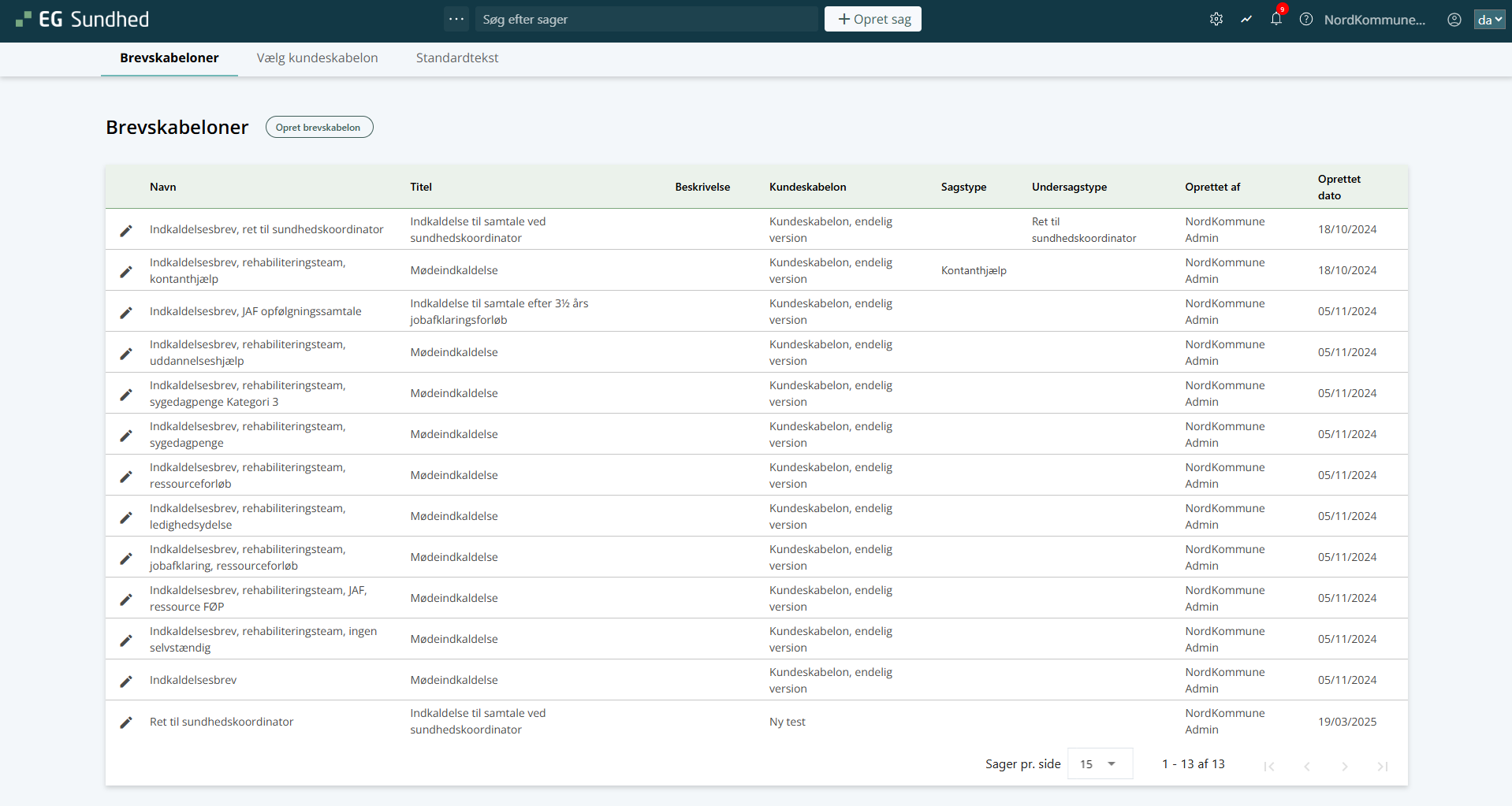Image resolution: width=1512 pixels, height=806 pixels.
Task: Go to next page arrow in pagination
Action: tap(1345, 767)
